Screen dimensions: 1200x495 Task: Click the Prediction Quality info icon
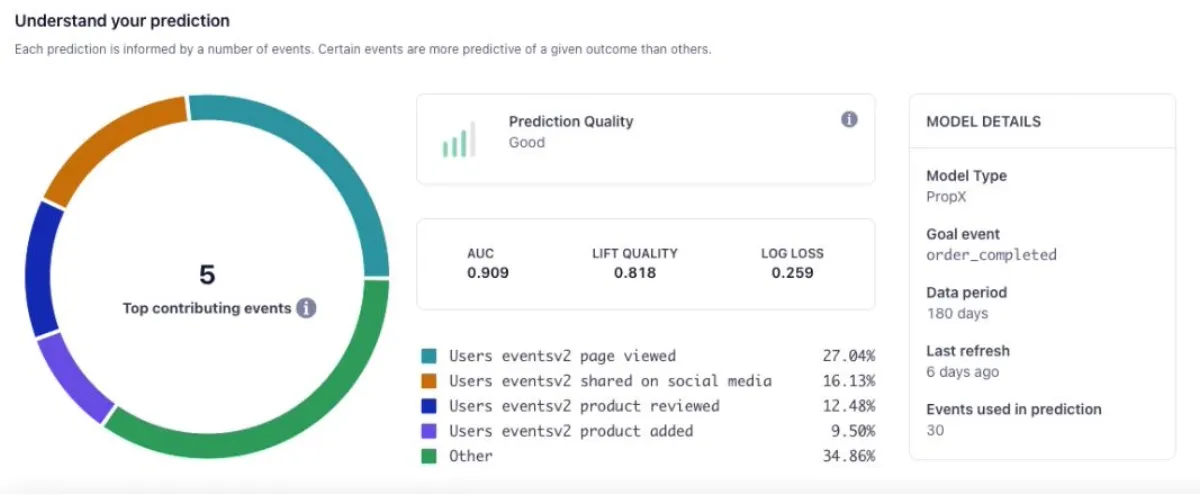click(849, 120)
